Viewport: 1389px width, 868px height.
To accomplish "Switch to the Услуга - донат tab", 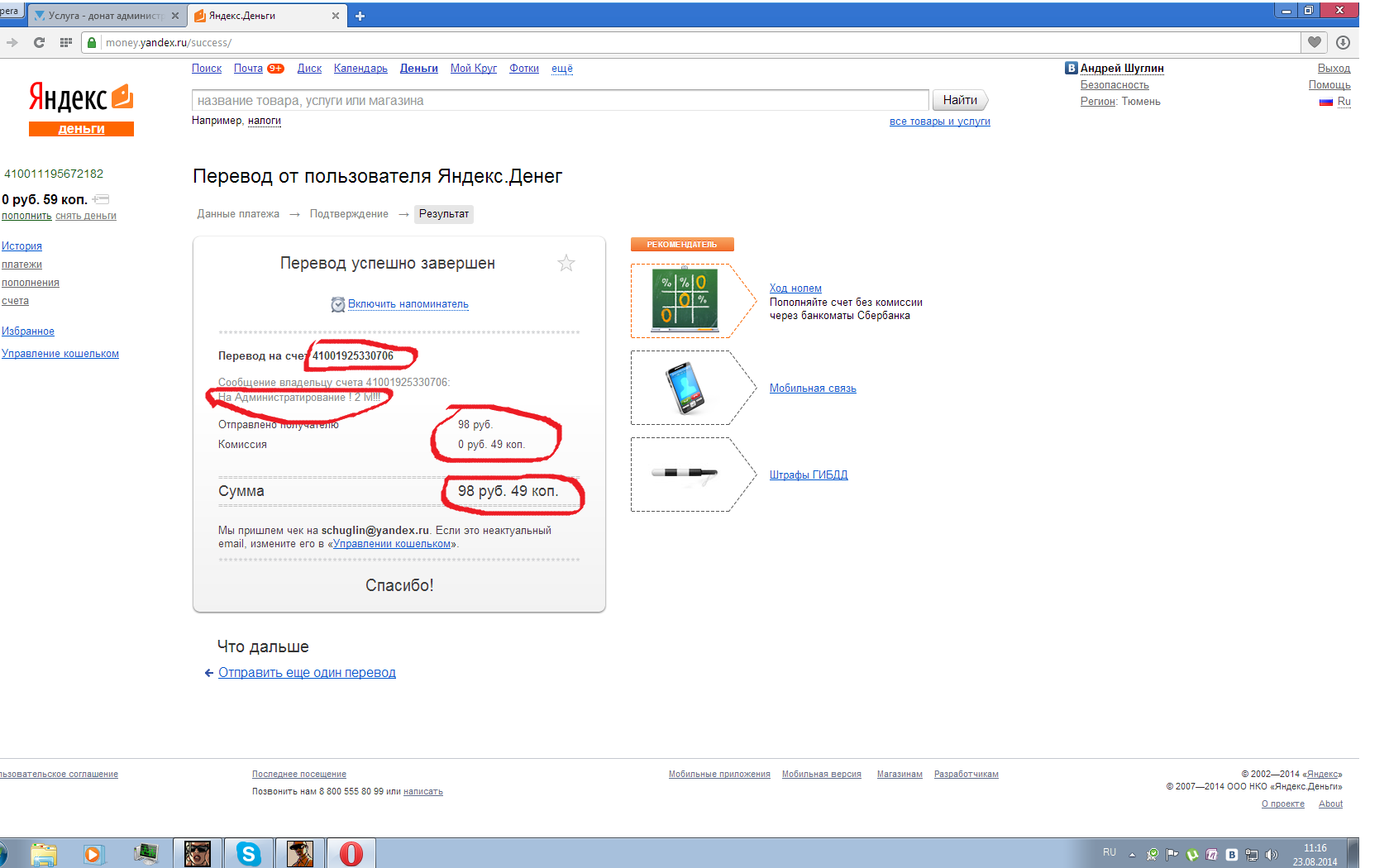I will tap(106, 16).
